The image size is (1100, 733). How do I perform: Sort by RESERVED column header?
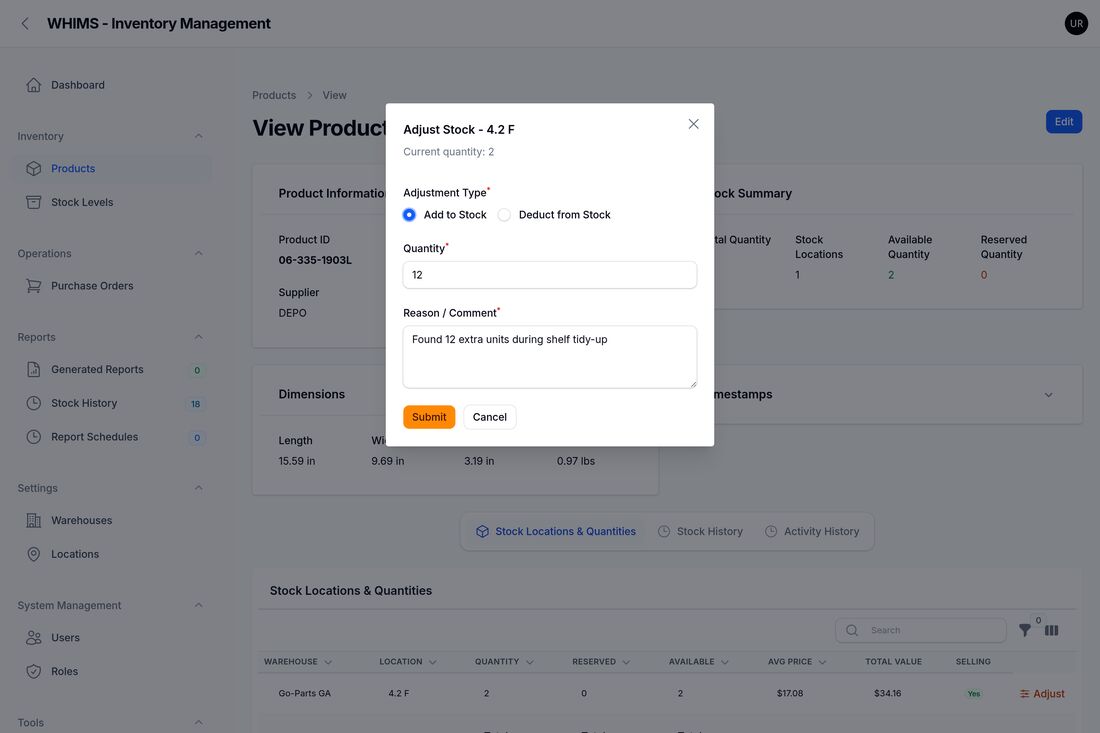tap(601, 662)
